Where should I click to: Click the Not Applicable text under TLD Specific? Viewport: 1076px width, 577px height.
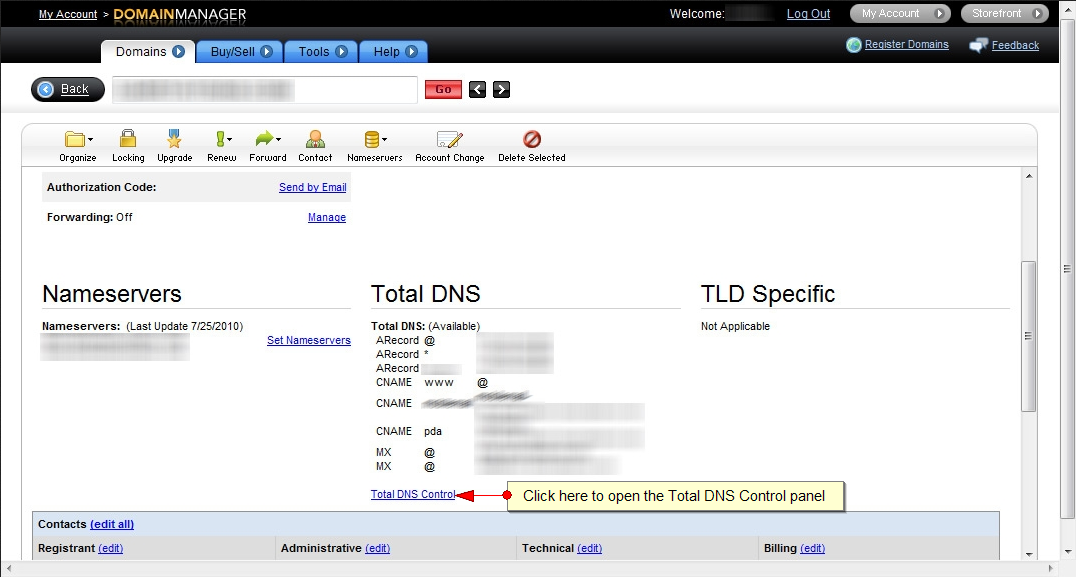[735, 327]
